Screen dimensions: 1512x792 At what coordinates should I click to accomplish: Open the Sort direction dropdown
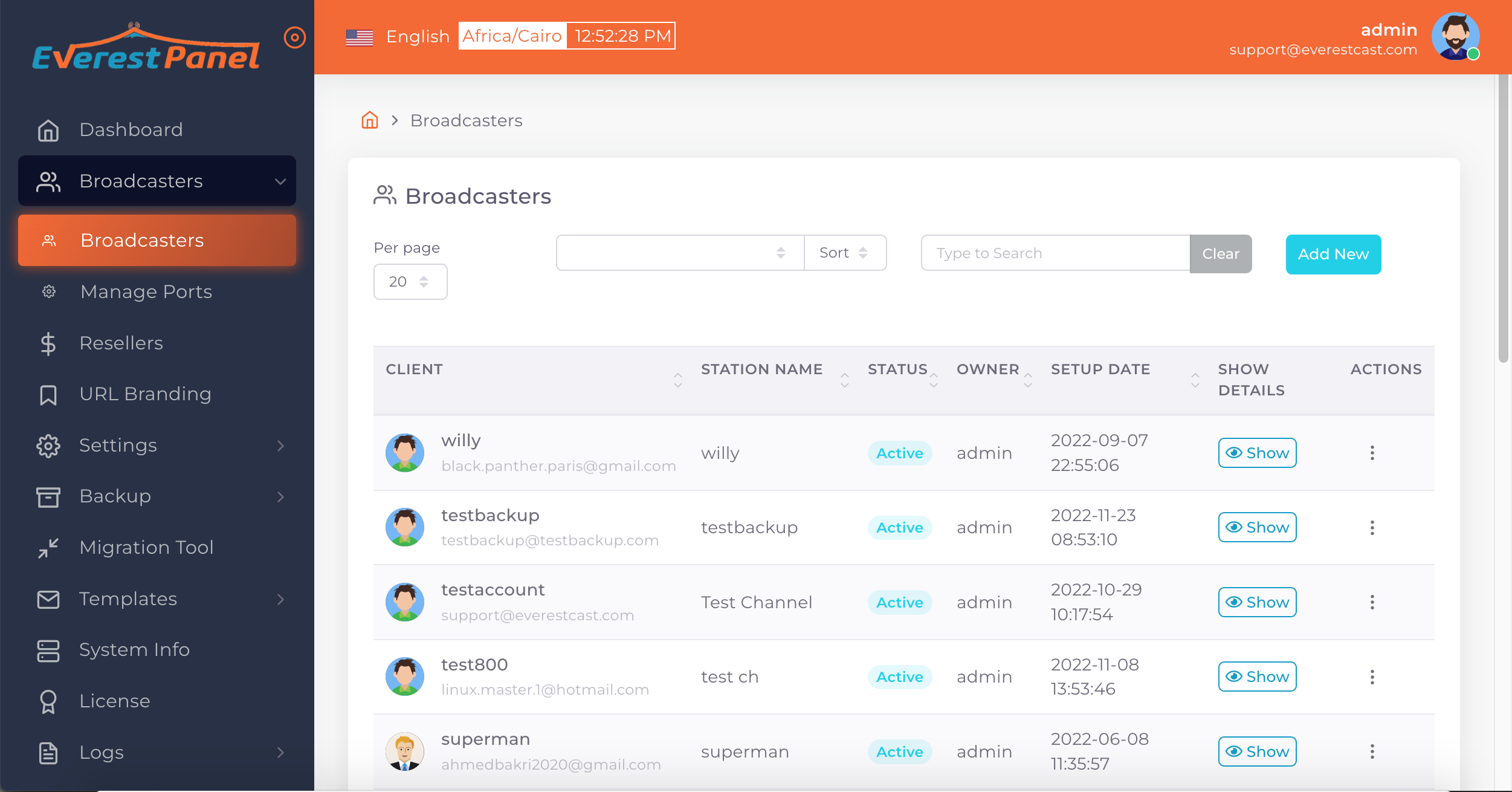point(844,253)
